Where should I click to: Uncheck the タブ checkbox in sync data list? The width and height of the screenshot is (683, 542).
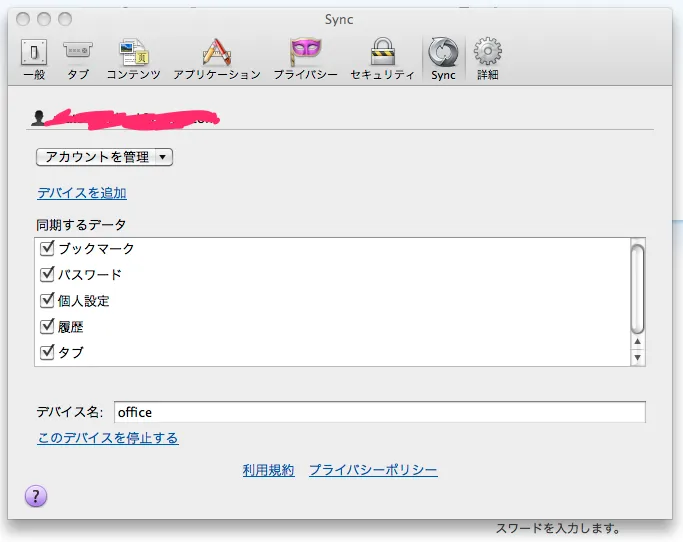(46, 352)
